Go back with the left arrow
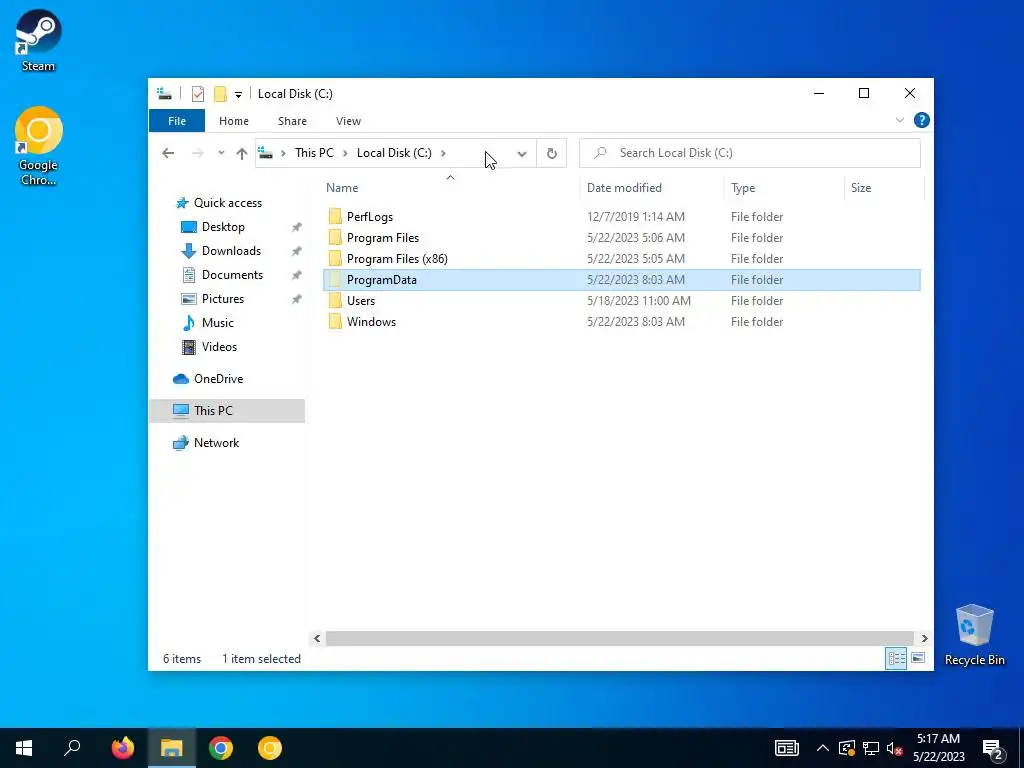 (168, 153)
